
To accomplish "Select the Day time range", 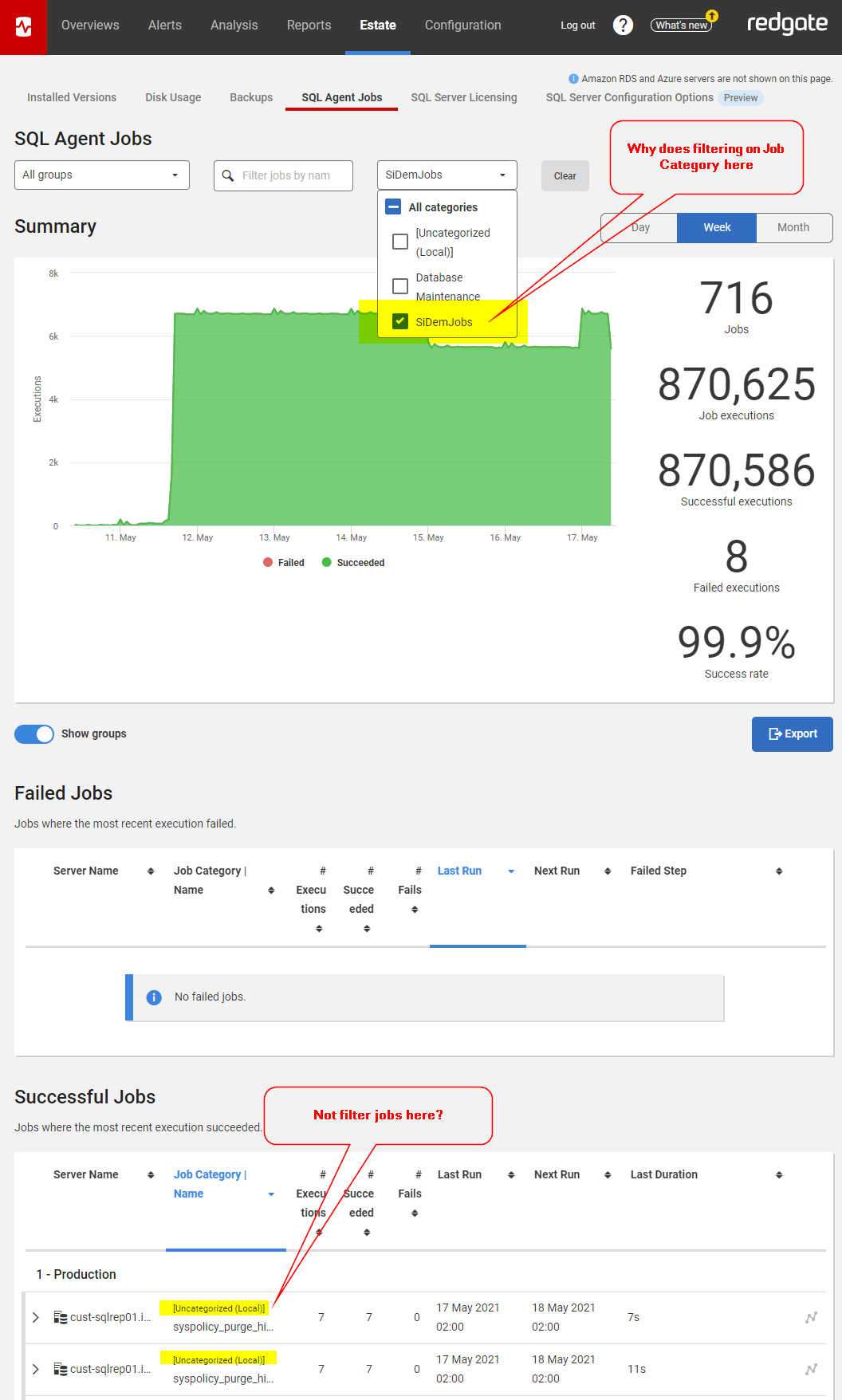I will 640,228.
